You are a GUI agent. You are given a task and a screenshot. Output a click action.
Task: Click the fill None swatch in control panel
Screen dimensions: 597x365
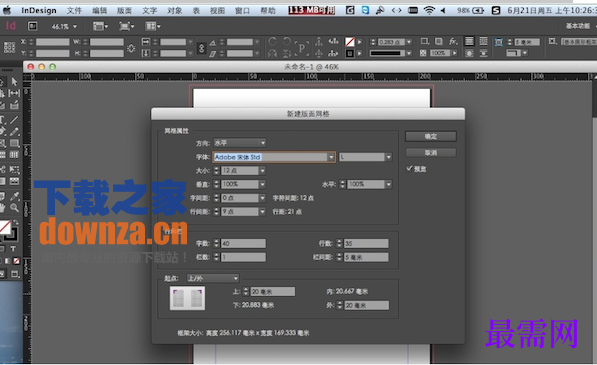(350, 41)
